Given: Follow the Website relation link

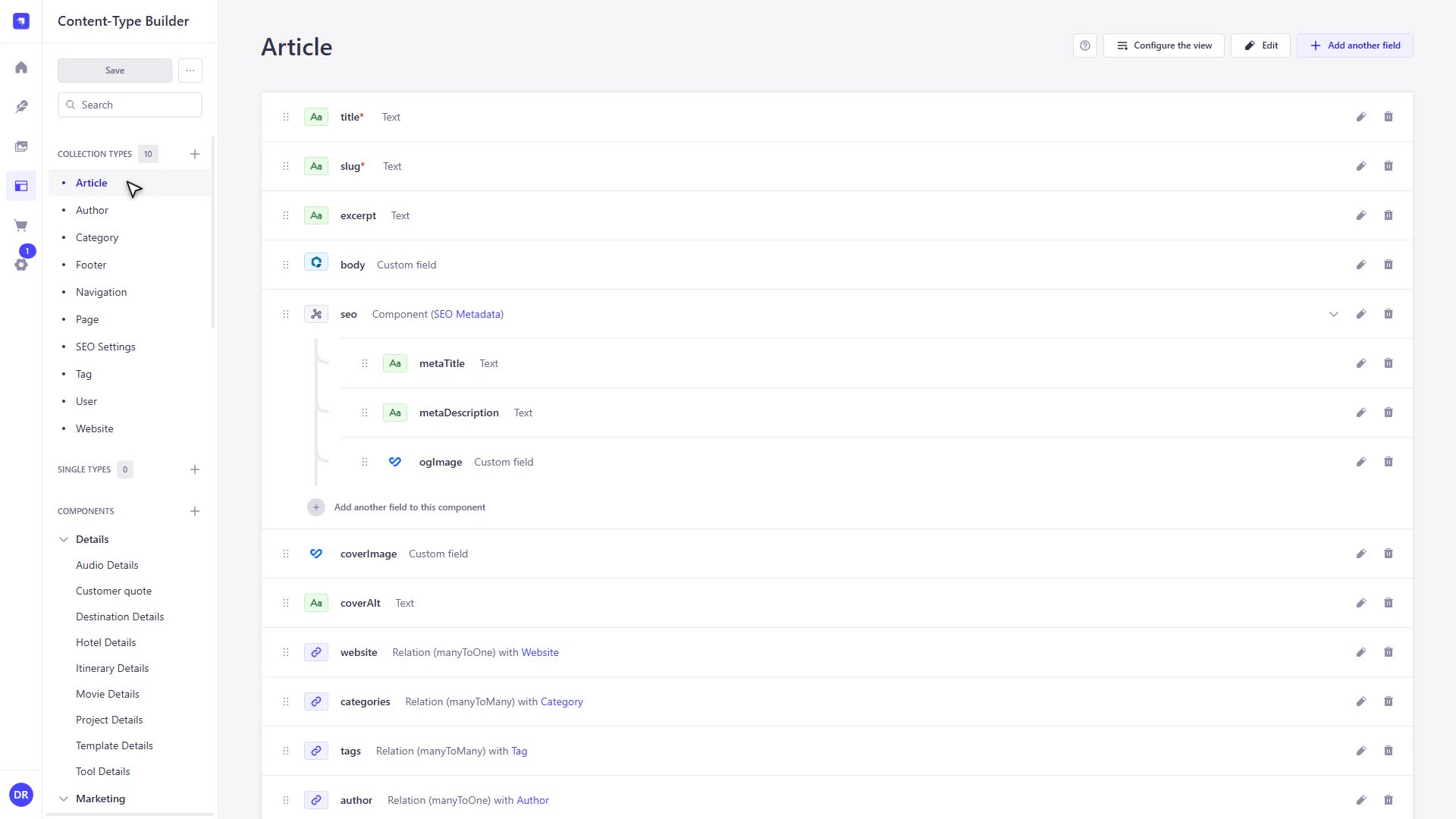Looking at the screenshot, I should click(x=540, y=652).
